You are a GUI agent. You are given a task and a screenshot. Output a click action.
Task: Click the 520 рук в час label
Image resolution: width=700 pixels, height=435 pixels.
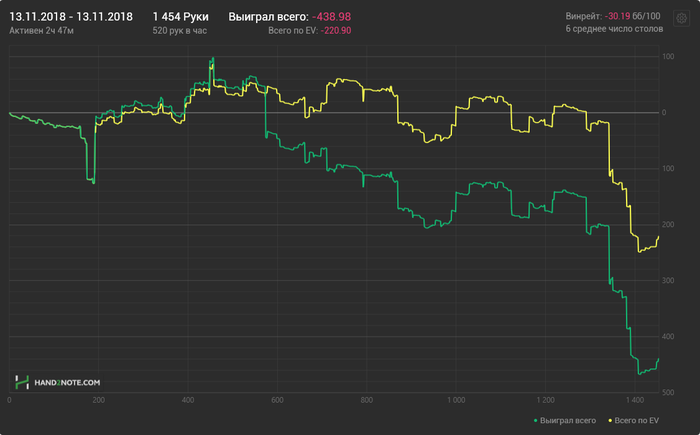[x=179, y=31]
